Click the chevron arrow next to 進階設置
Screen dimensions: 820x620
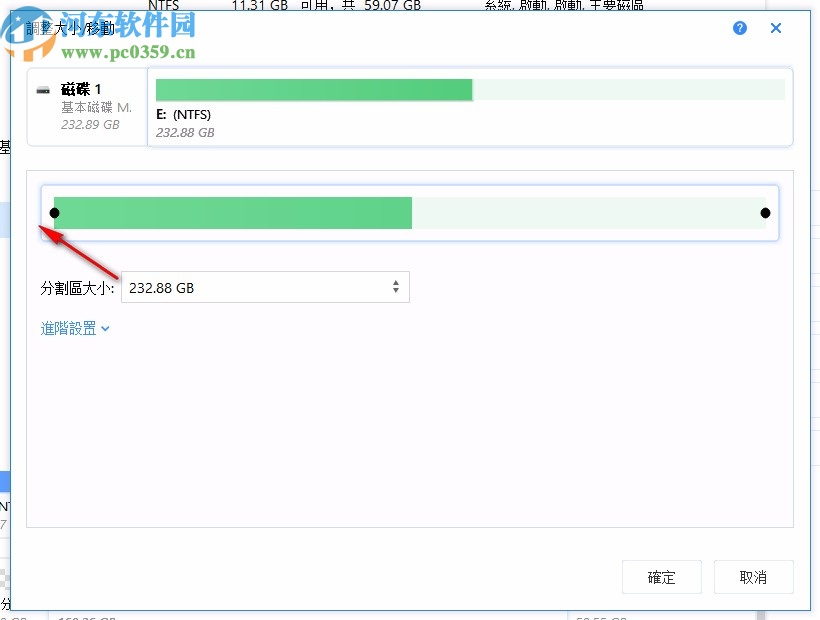pos(106,328)
